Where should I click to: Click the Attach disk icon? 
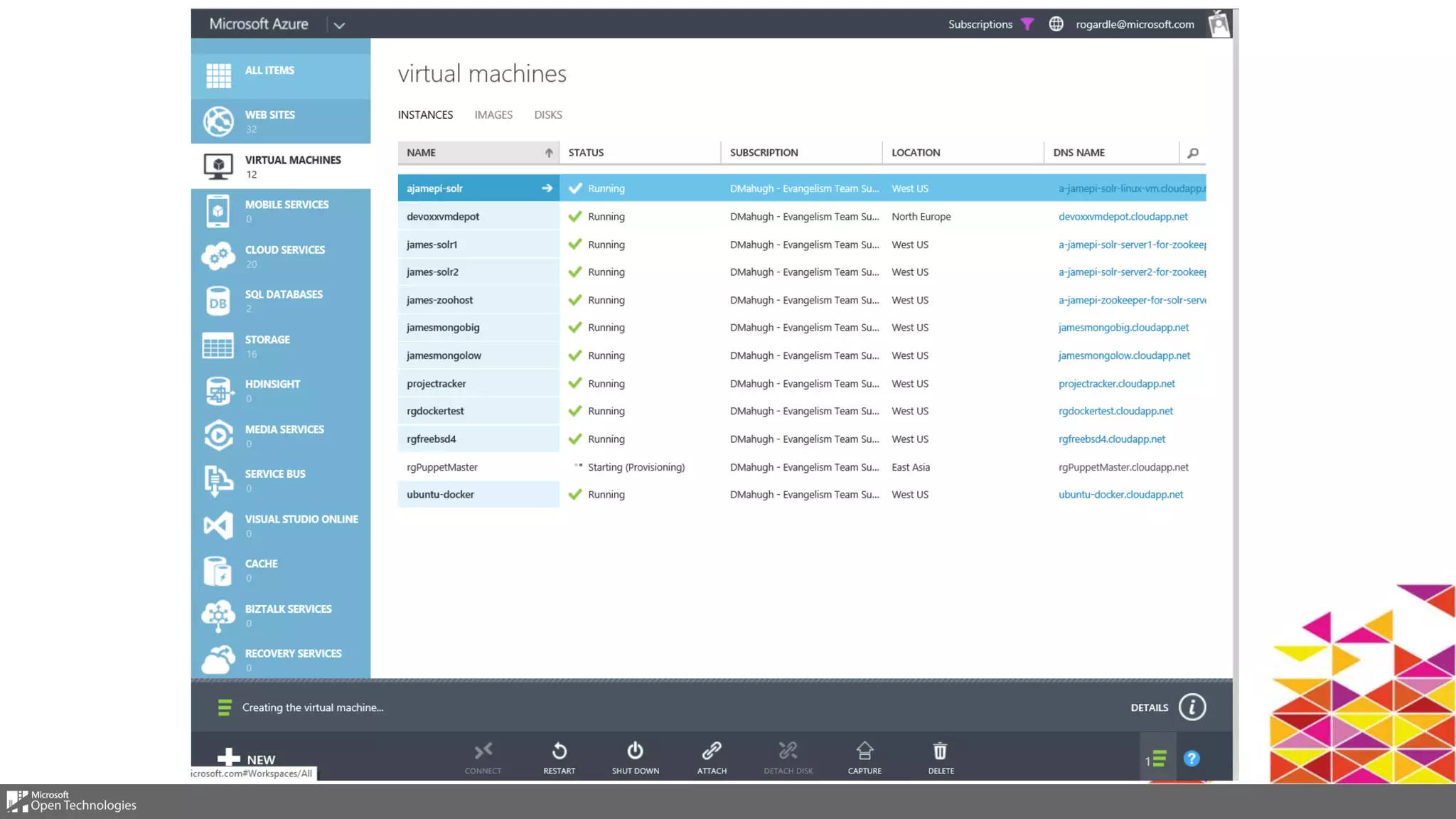(712, 751)
